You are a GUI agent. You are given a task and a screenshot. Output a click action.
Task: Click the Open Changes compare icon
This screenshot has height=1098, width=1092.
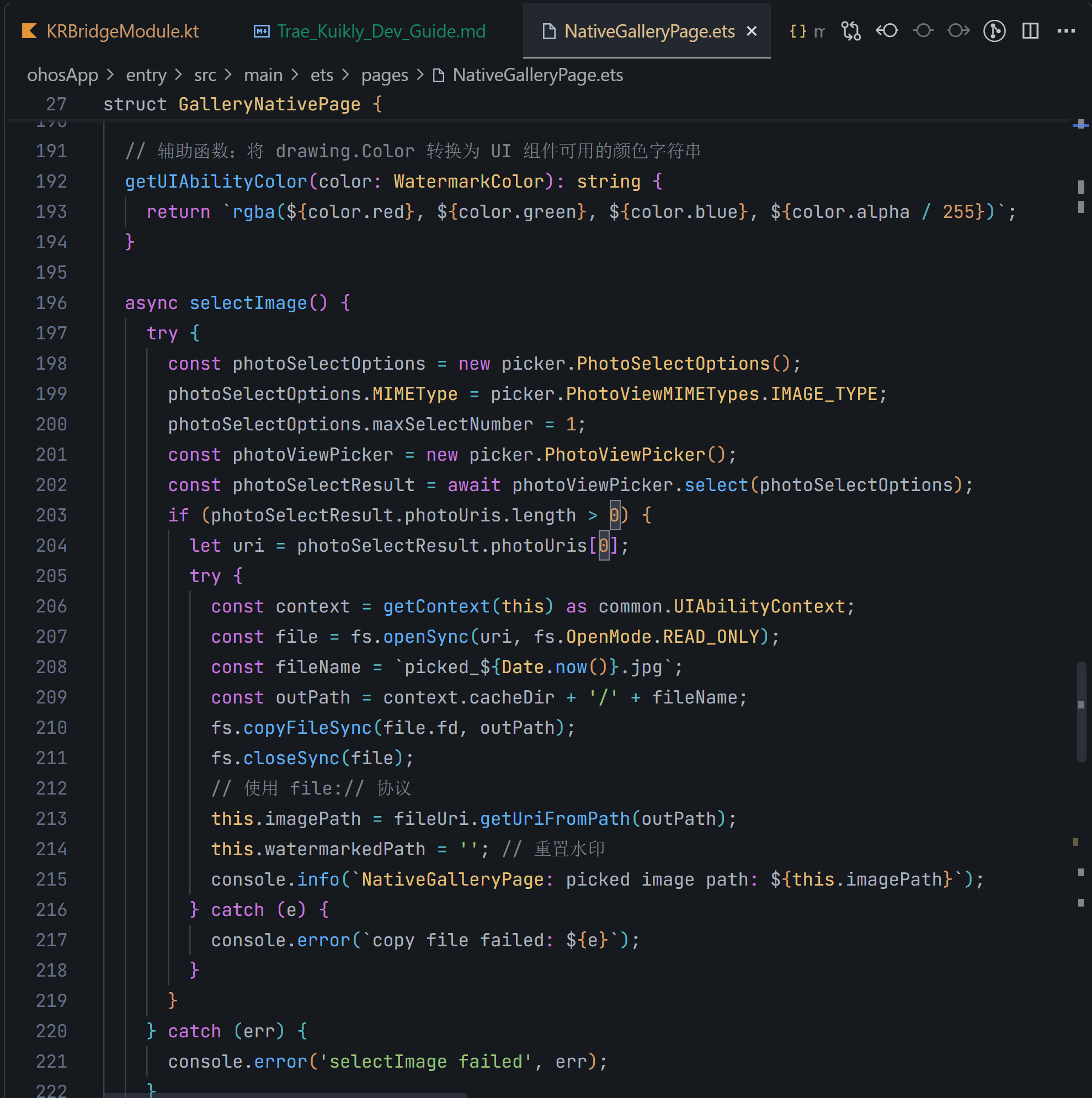850,31
